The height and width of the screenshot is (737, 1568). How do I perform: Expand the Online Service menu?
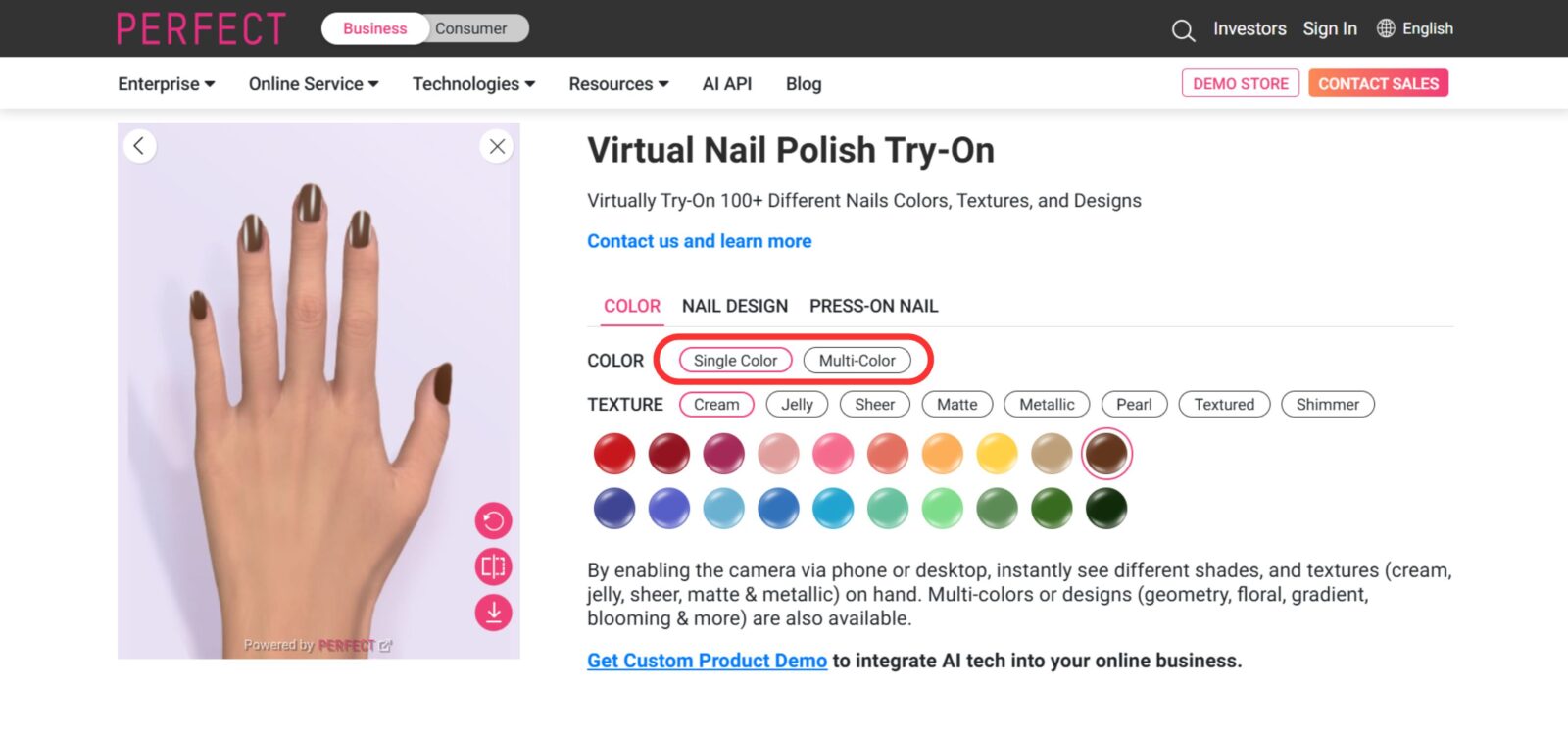coord(314,84)
